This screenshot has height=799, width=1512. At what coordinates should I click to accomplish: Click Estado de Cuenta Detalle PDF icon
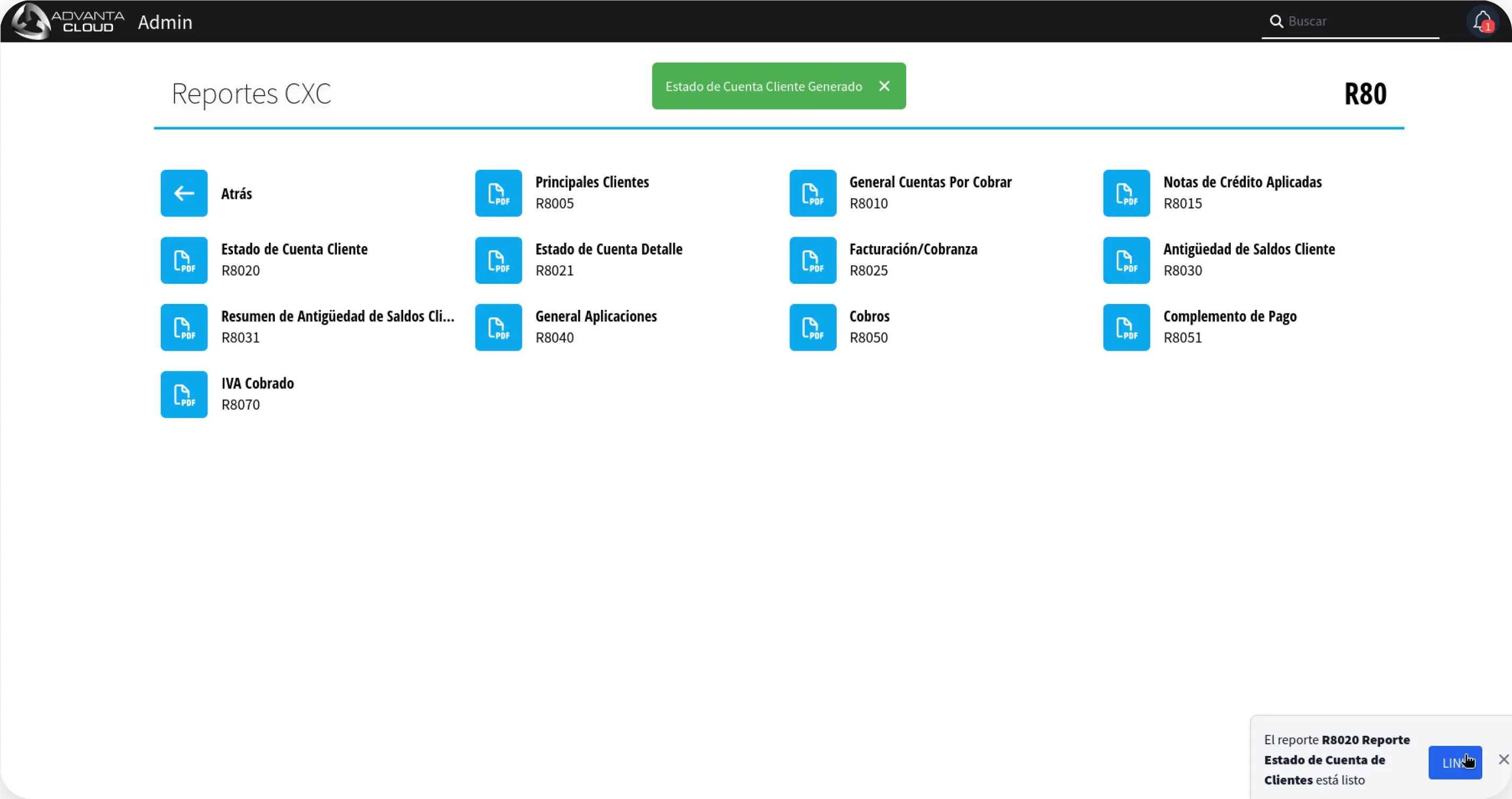tap(498, 260)
